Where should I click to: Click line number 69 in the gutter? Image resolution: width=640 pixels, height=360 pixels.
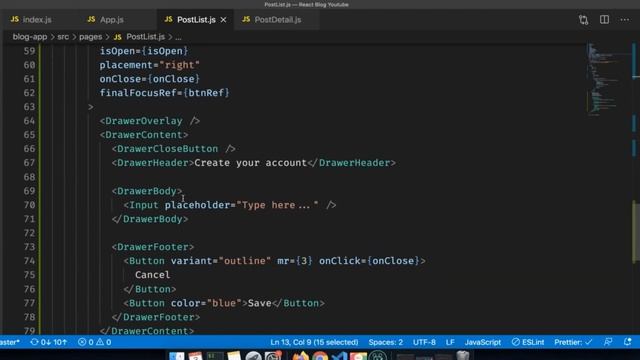tap(29, 191)
